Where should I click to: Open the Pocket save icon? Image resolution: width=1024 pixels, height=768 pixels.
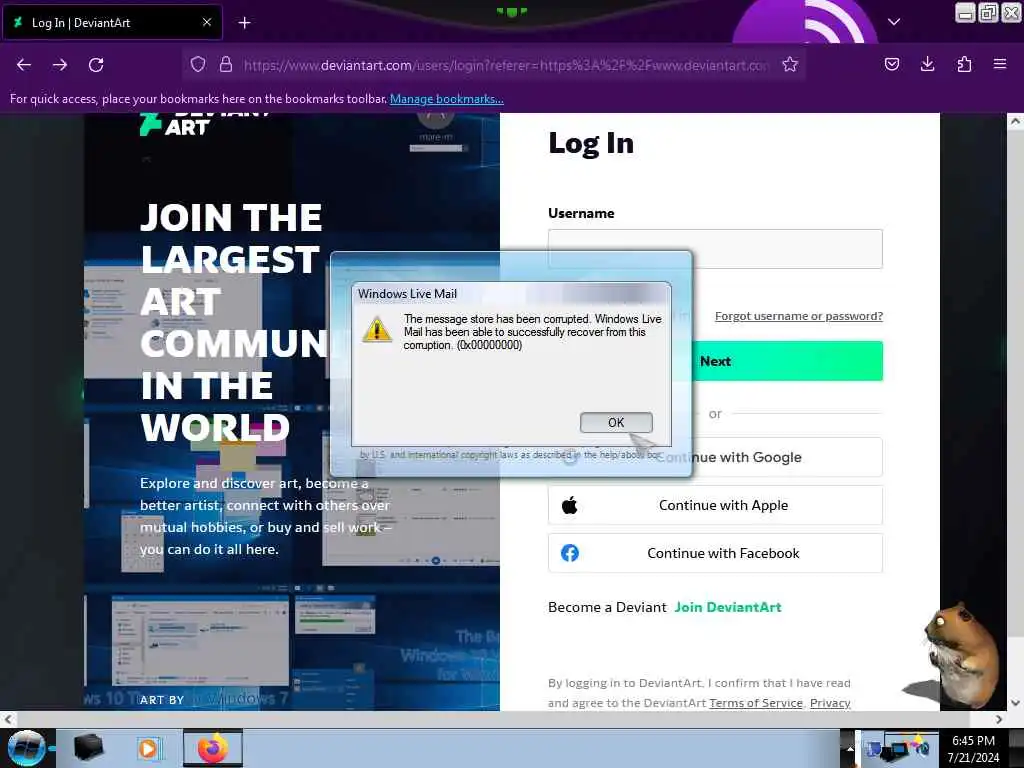(892, 64)
